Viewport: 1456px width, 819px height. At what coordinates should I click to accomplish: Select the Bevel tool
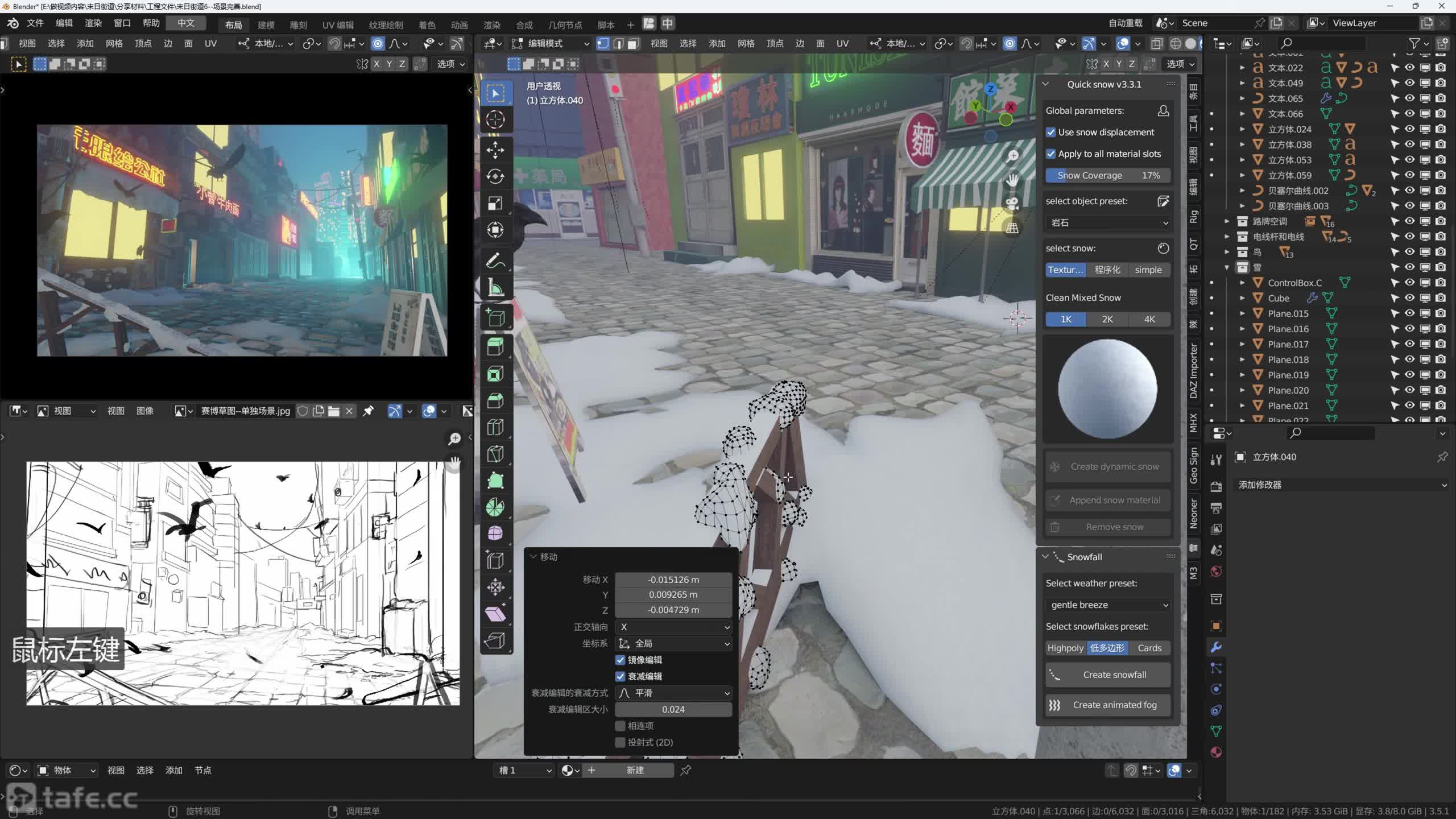tap(495, 400)
